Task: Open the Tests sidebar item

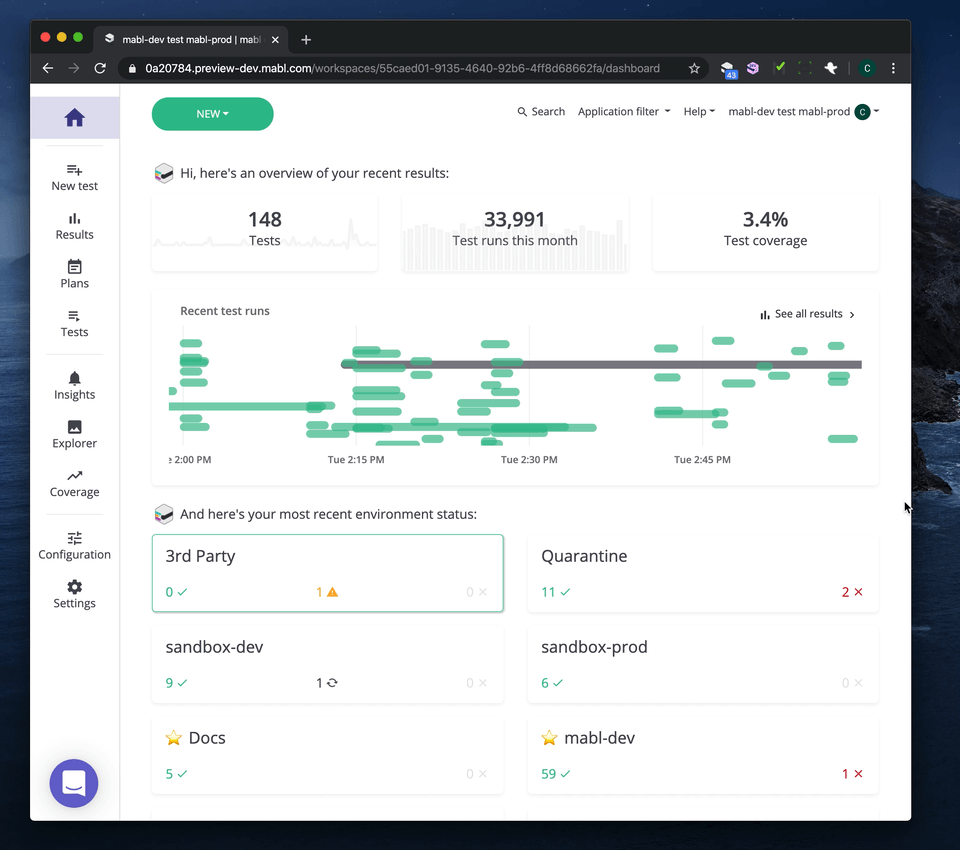Action: click(75, 323)
